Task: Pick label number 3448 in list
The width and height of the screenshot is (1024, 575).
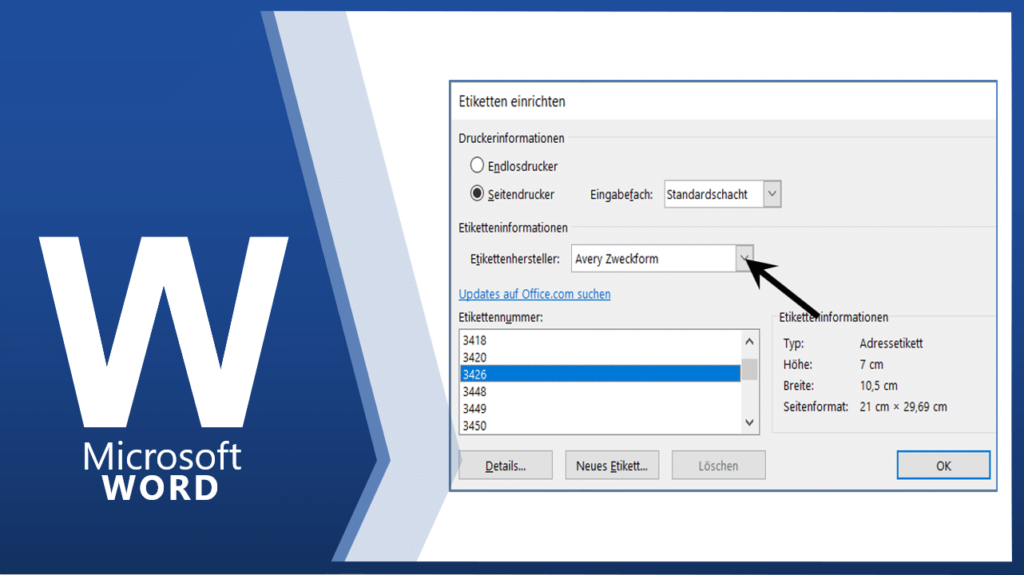Action: 600,391
